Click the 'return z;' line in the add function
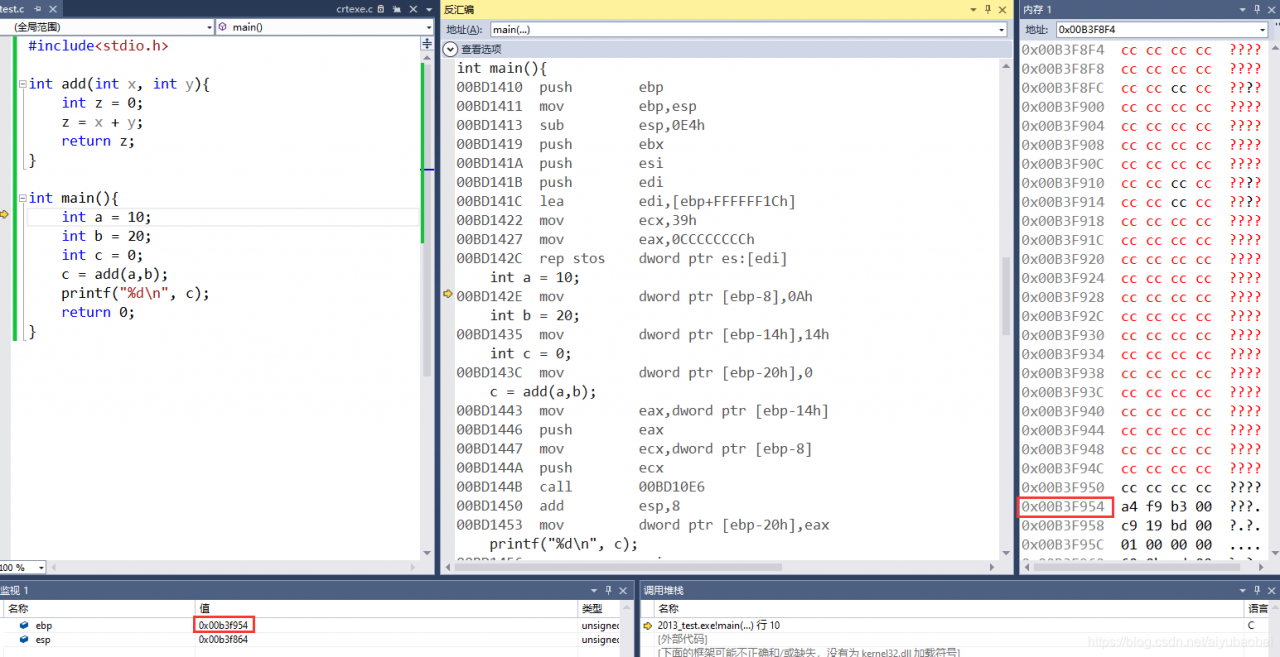This screenshot has height=657, width=1280. [98, 141]
